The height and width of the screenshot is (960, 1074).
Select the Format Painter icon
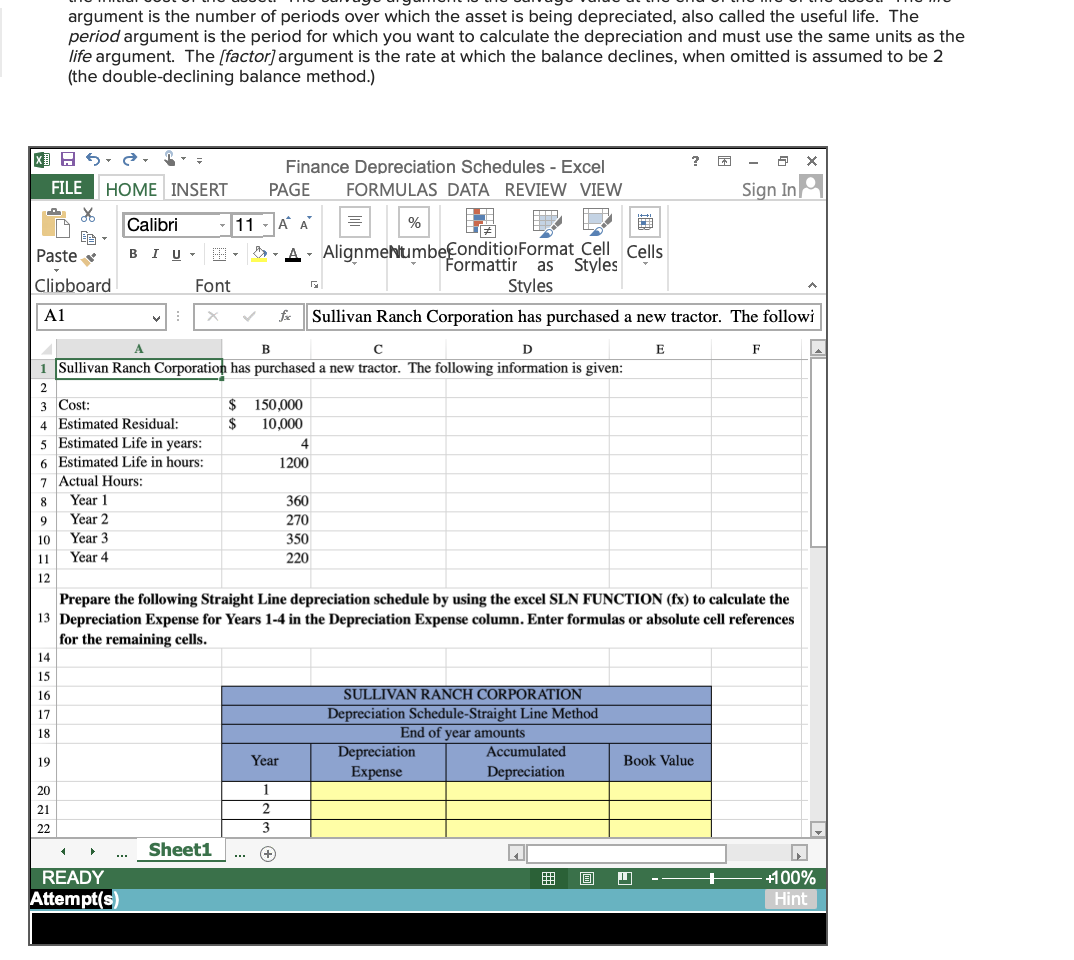click(88, 259)
